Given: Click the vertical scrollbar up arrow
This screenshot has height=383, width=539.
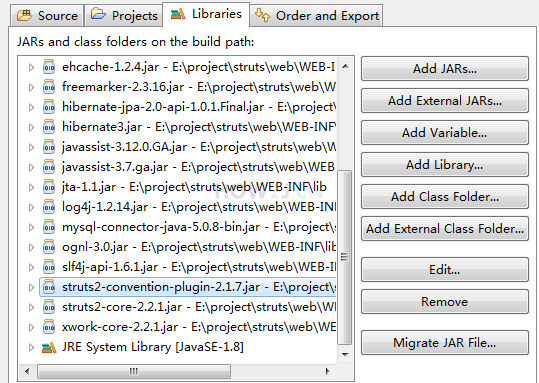Looking at the screenshot, I should 345,66.
